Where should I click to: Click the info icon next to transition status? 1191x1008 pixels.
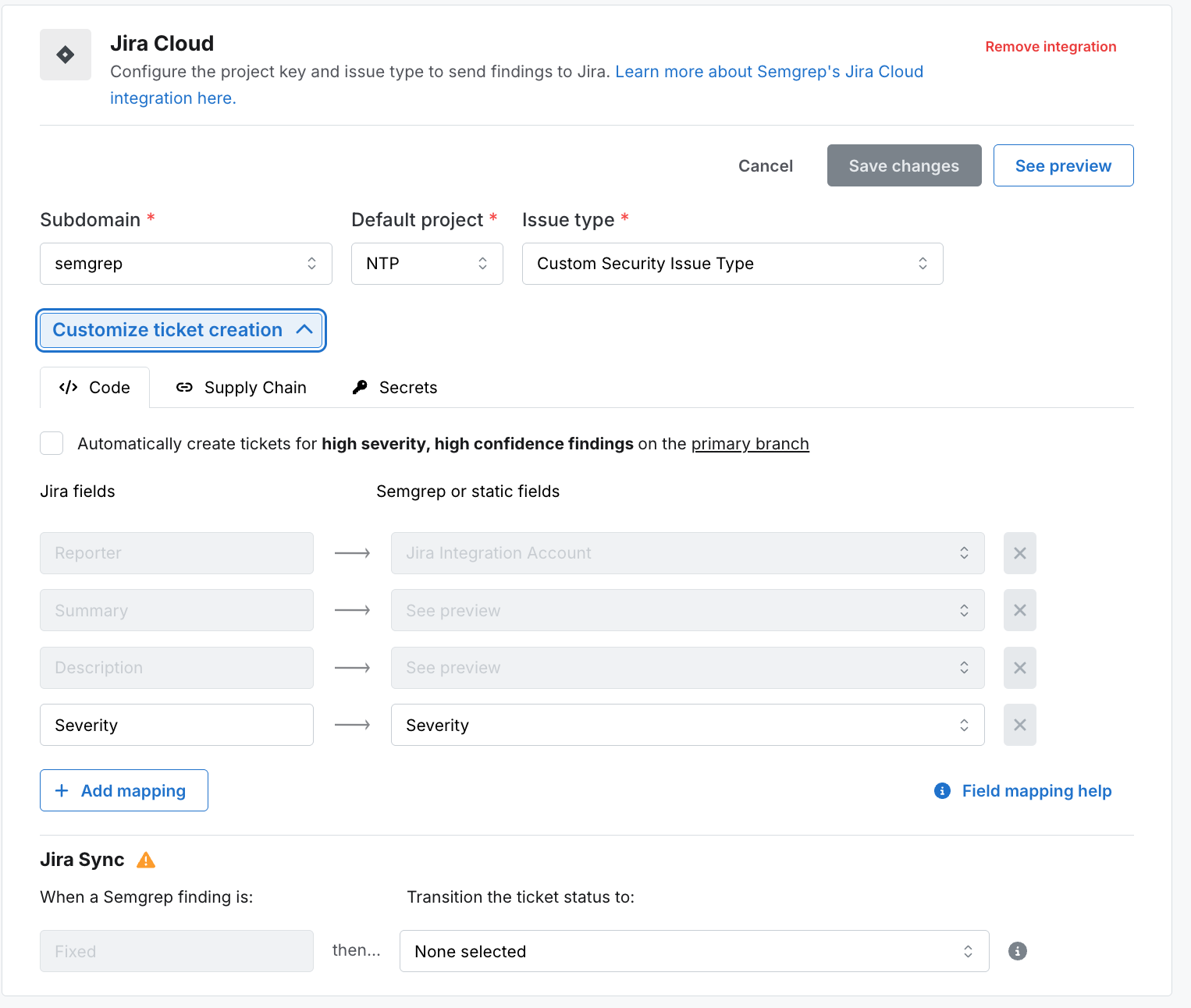tap(1017, 951)
